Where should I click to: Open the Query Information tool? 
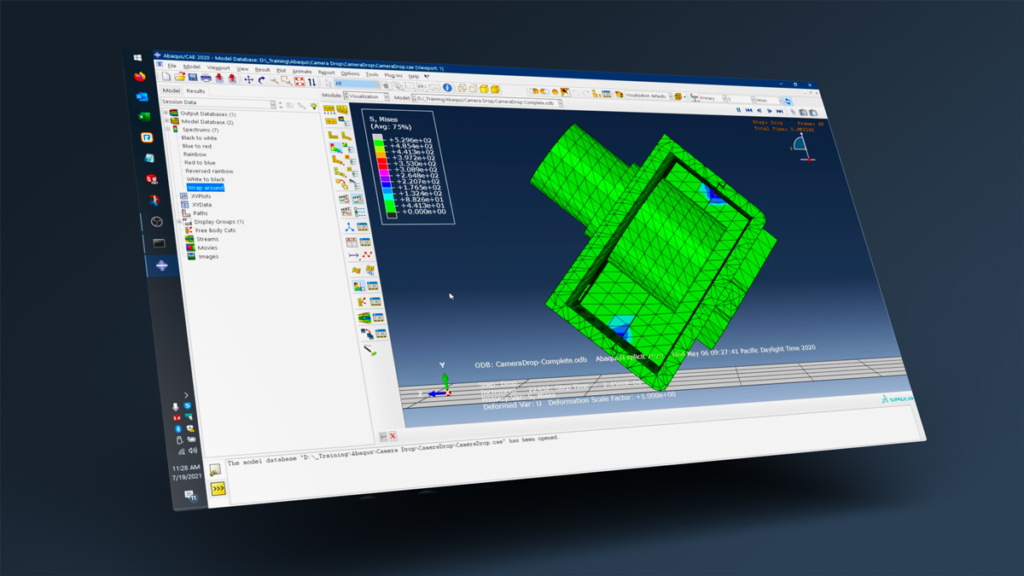pos(448,87)
